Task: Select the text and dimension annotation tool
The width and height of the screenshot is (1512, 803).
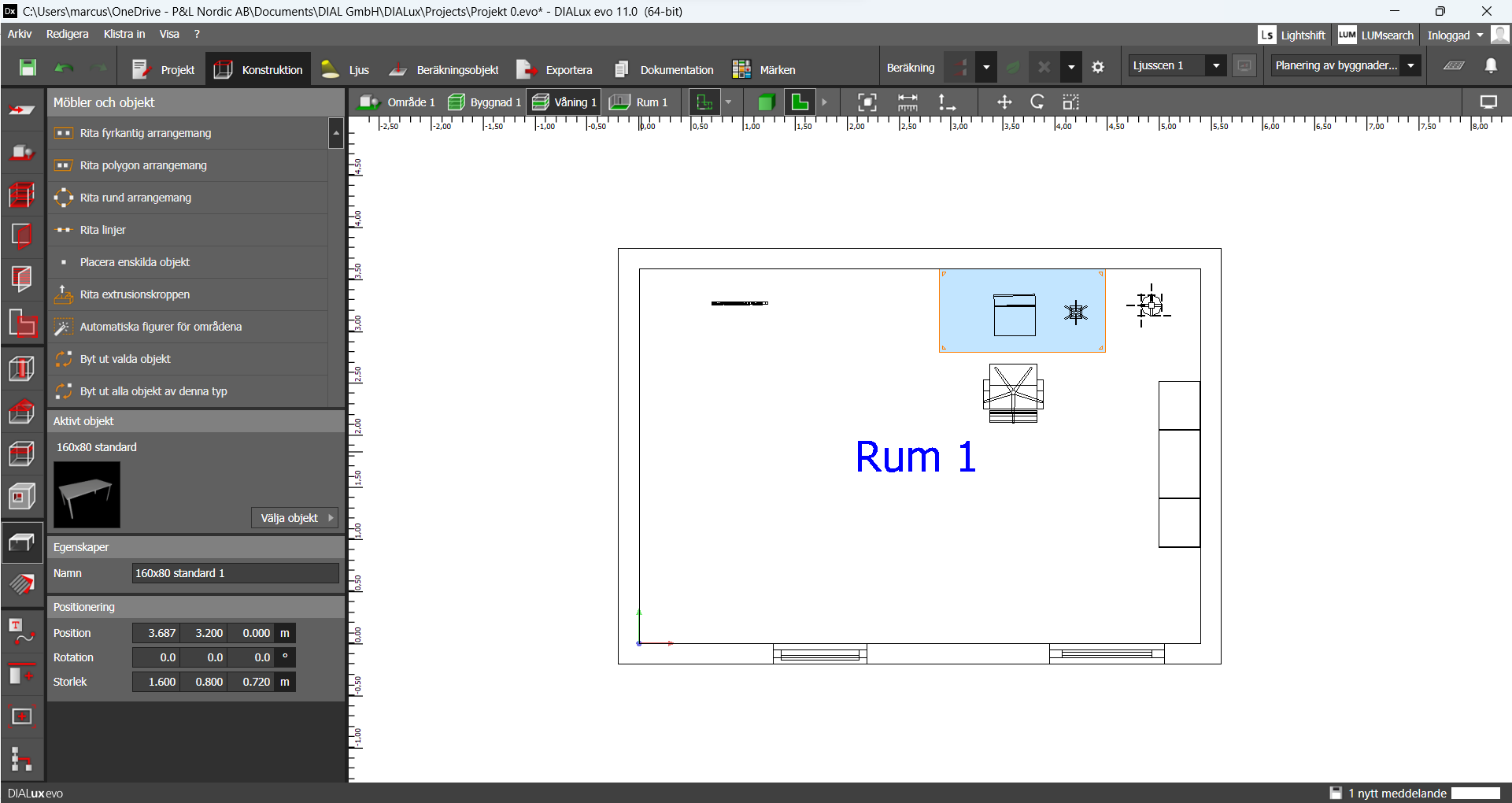Action: click(22, 631)
